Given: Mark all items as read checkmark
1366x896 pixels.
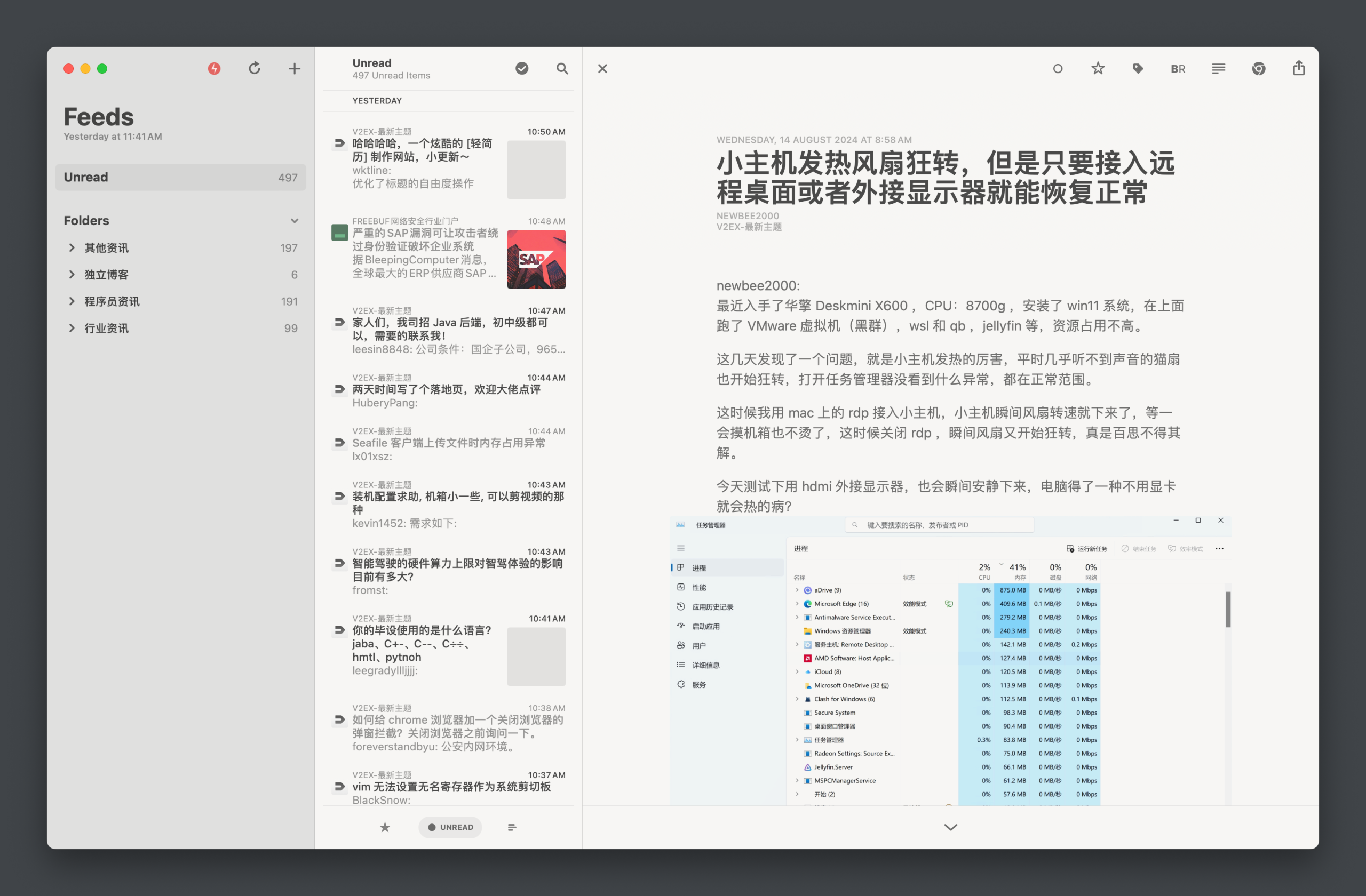Looking at the screenshot, I should (522, 69).
